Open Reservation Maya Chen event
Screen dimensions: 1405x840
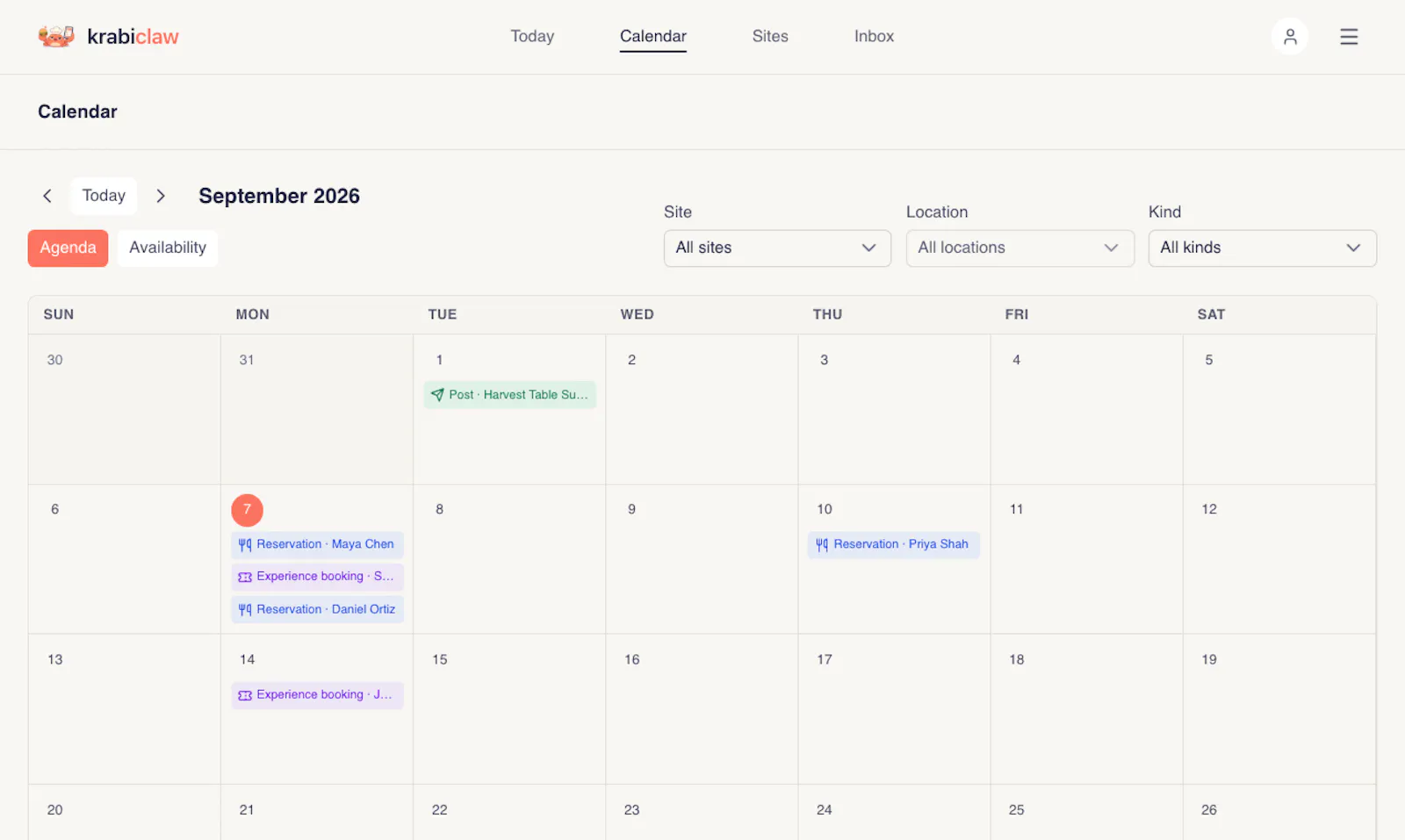[x=318, y=544]
